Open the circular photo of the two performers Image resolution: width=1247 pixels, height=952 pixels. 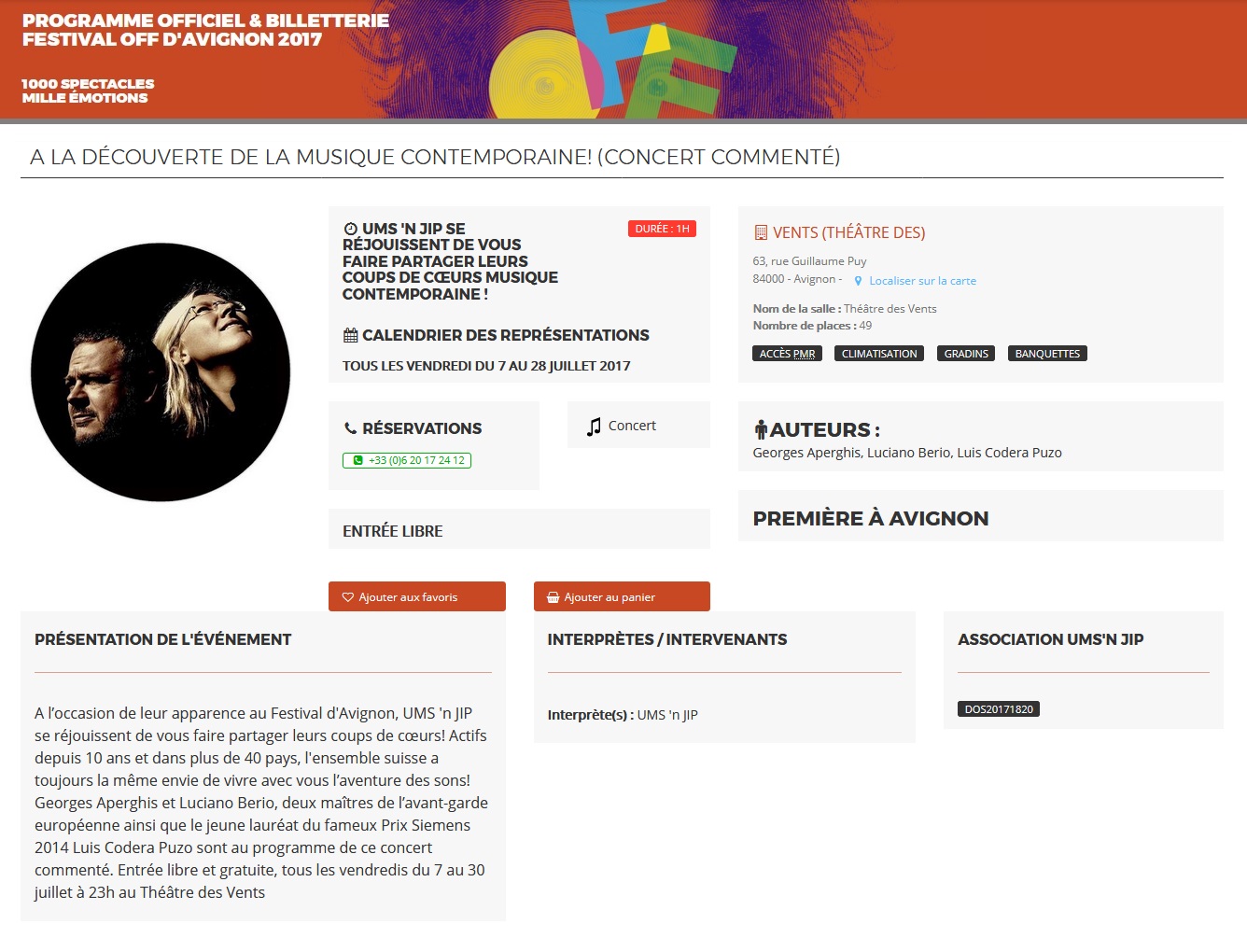coord(161,372)
